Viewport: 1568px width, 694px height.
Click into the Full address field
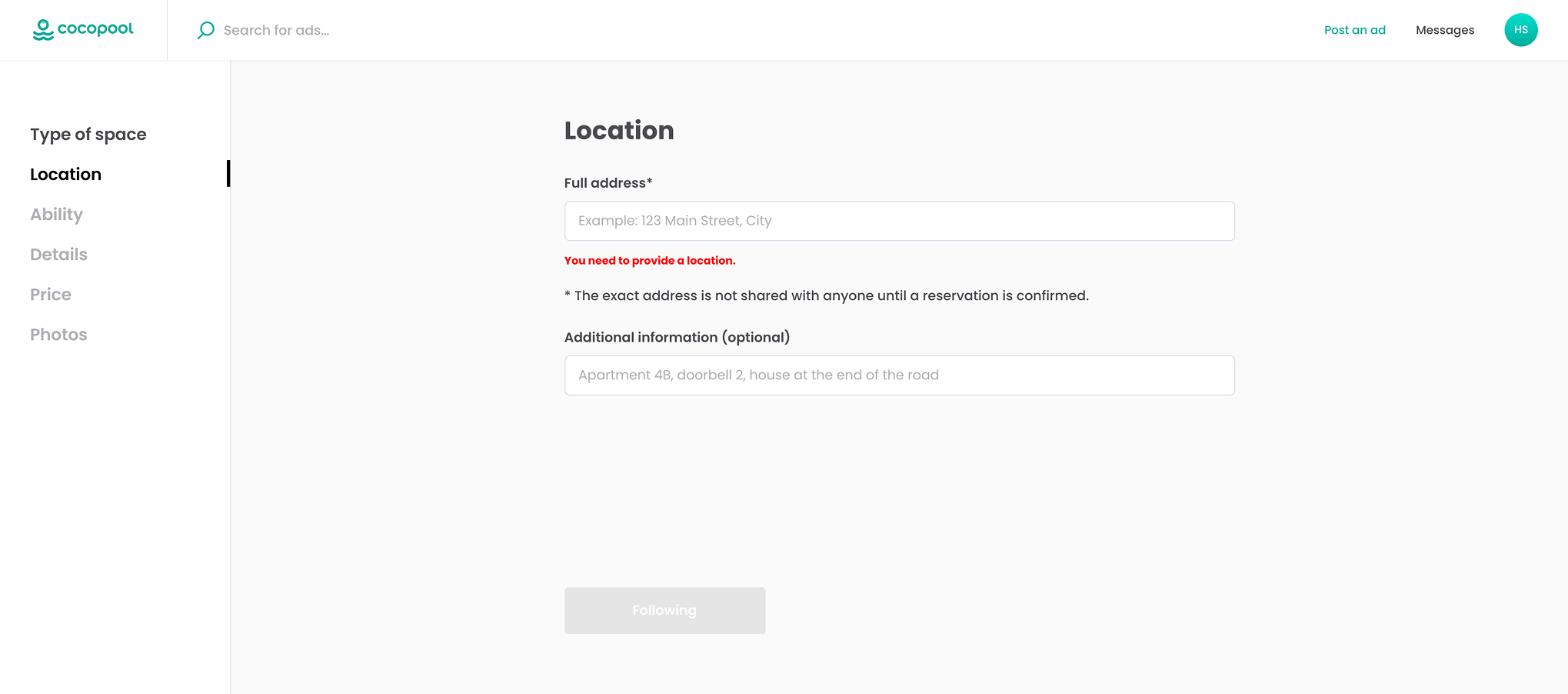[x=899, y=221]
